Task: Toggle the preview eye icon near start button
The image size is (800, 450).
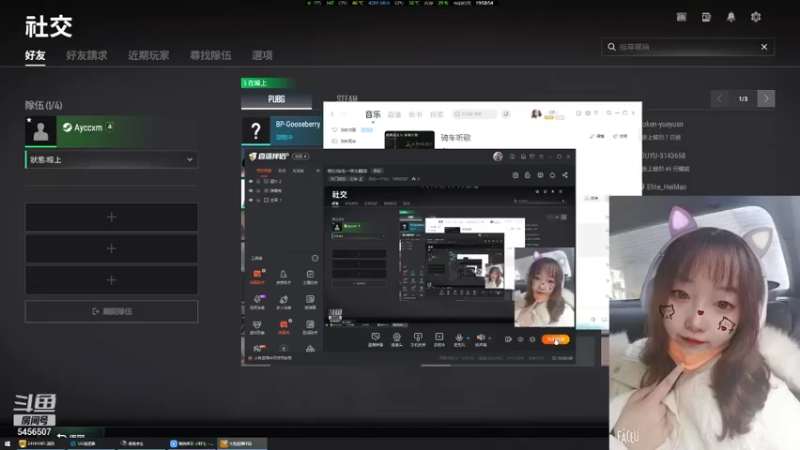Action: point(520,339)
